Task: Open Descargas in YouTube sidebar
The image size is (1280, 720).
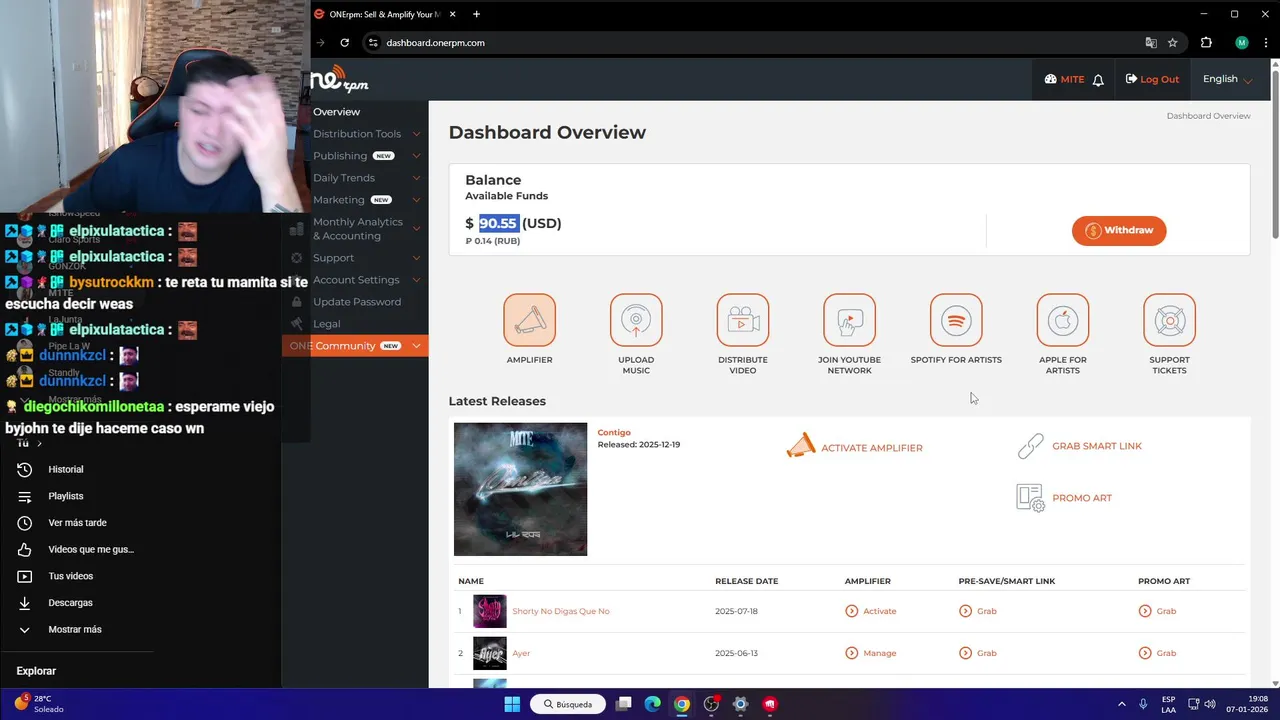Action: tap(70, 603)
